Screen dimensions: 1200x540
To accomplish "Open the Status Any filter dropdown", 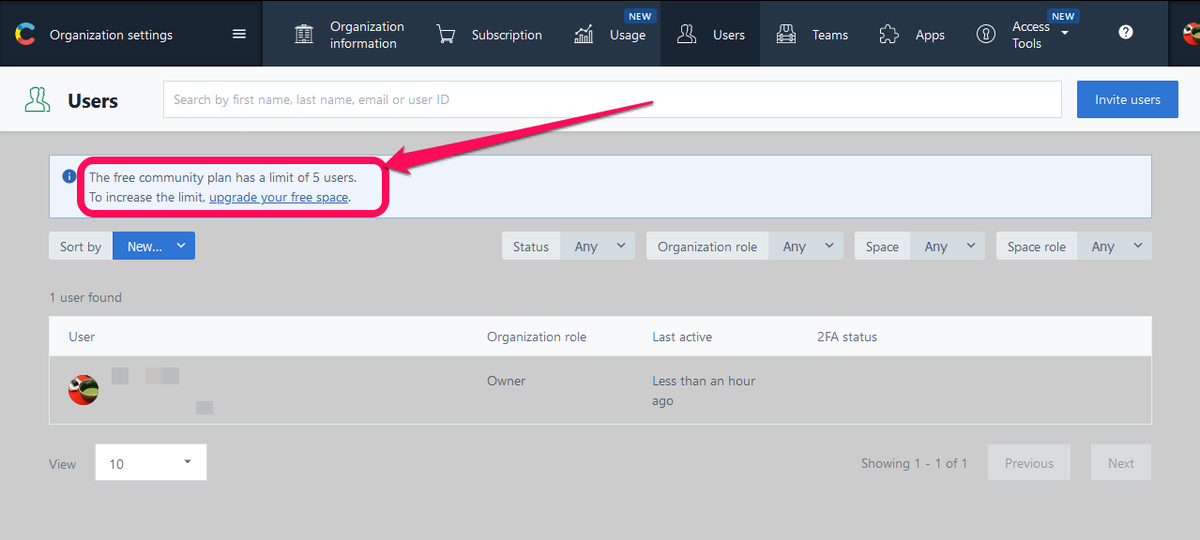I will click(x=598, y=246).
